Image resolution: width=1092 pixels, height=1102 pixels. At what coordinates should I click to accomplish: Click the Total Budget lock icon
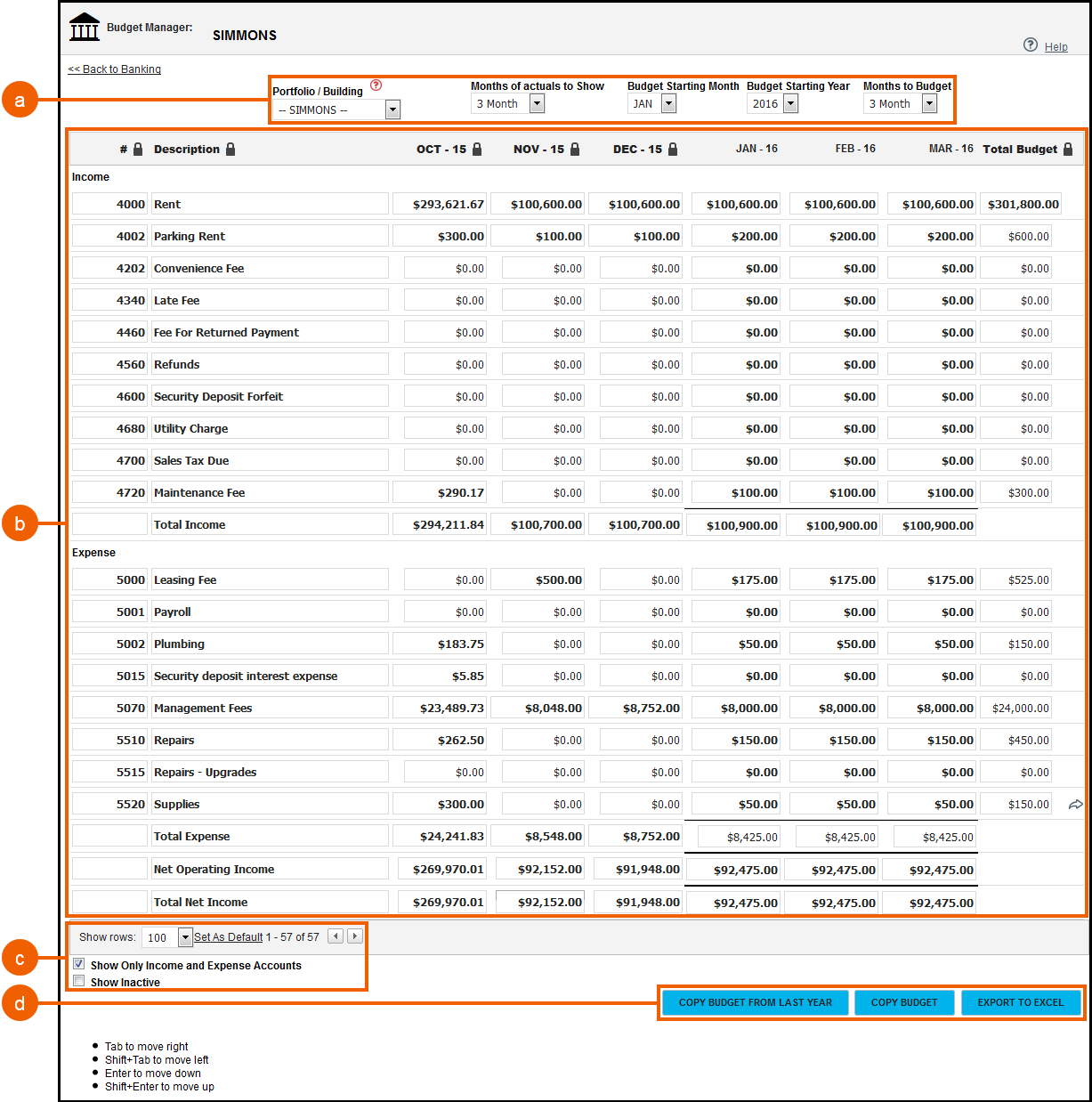1068,150
